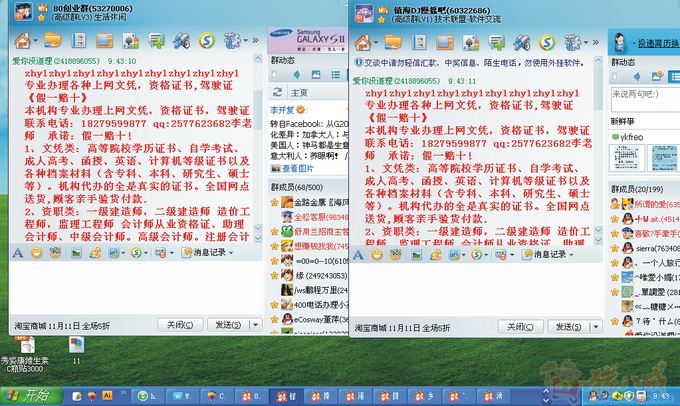Click the refresh icon beside 主页
The width and height of the screenshot is (680, 406).
tap(277, 92)
